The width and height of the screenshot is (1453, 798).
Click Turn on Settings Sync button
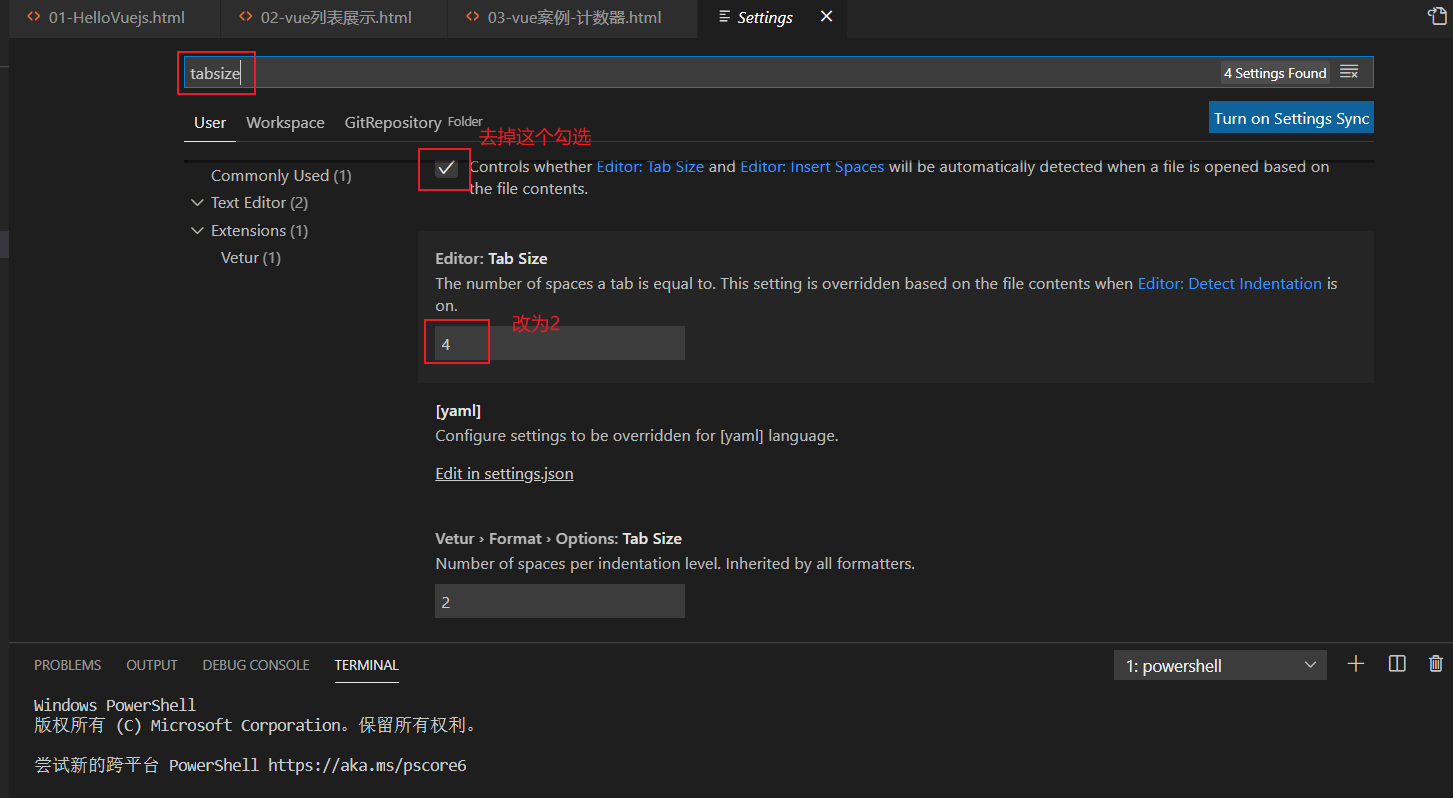coord(1291,118)
